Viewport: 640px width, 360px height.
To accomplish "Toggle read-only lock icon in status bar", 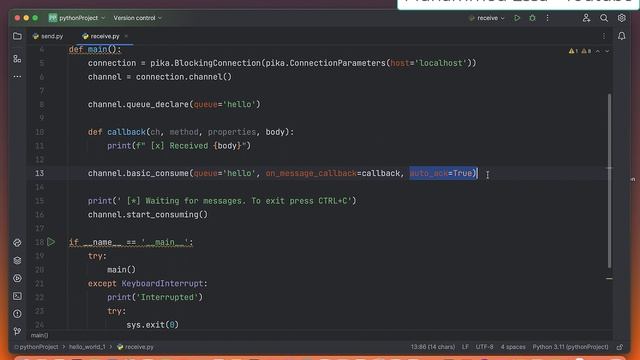I will pyautogui.click(x=620, y=347).
